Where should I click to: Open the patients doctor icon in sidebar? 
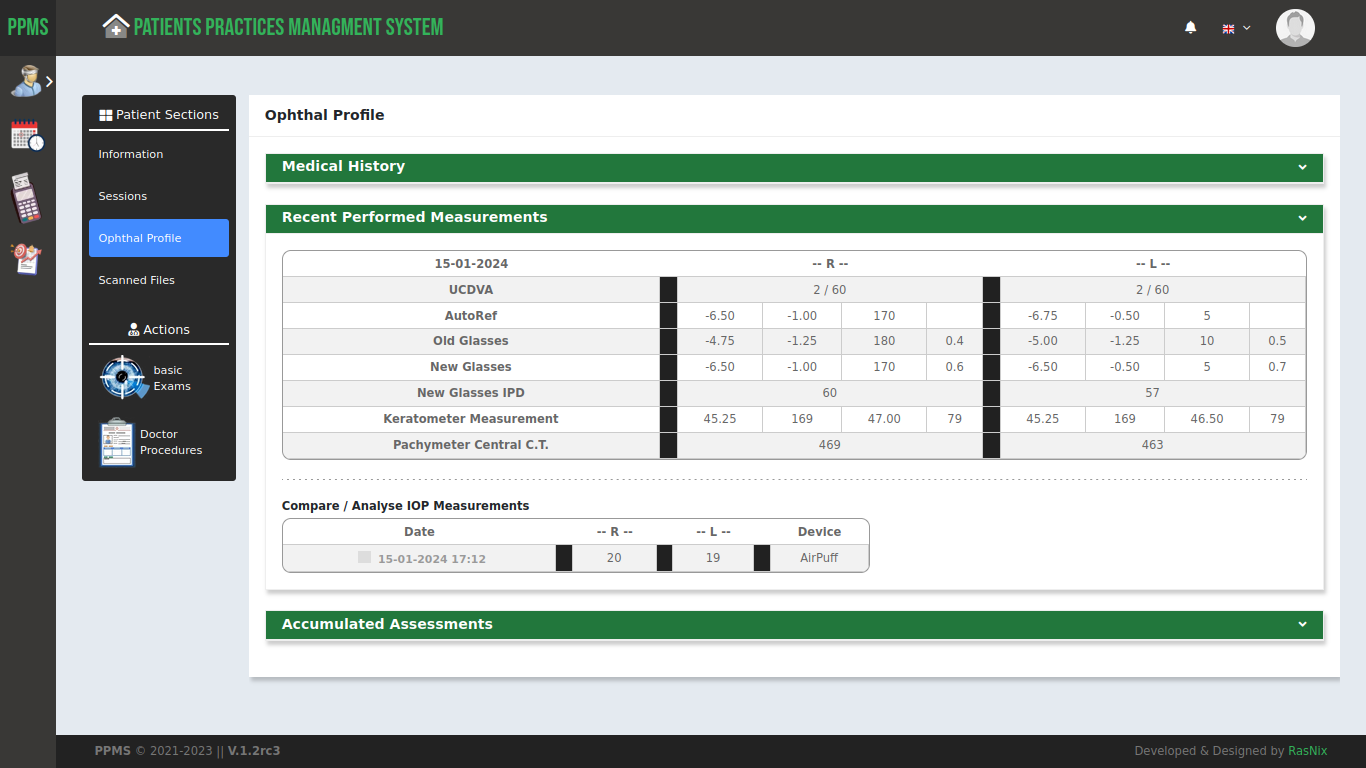[25, 81]
